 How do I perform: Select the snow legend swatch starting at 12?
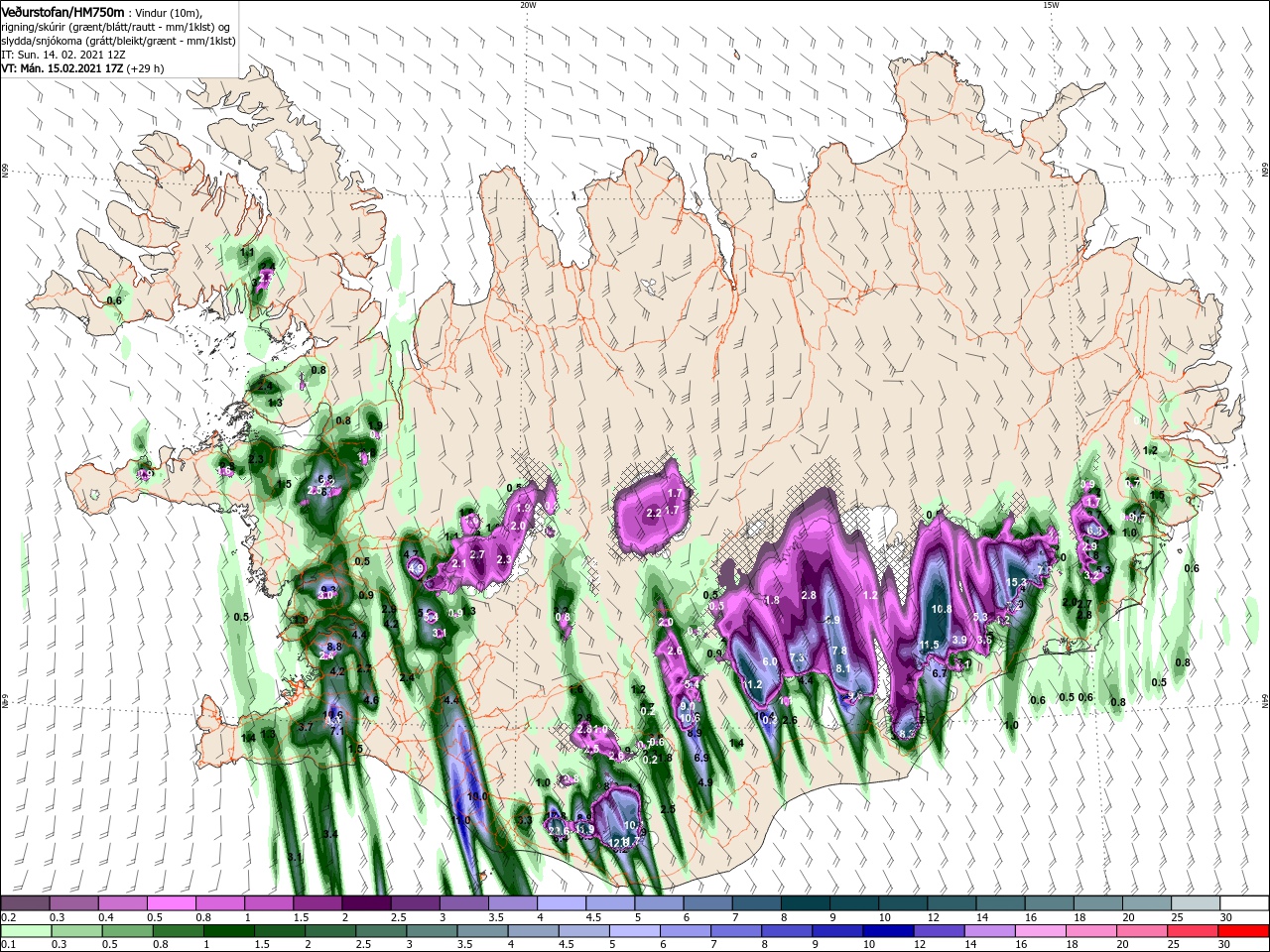(952, 903)
